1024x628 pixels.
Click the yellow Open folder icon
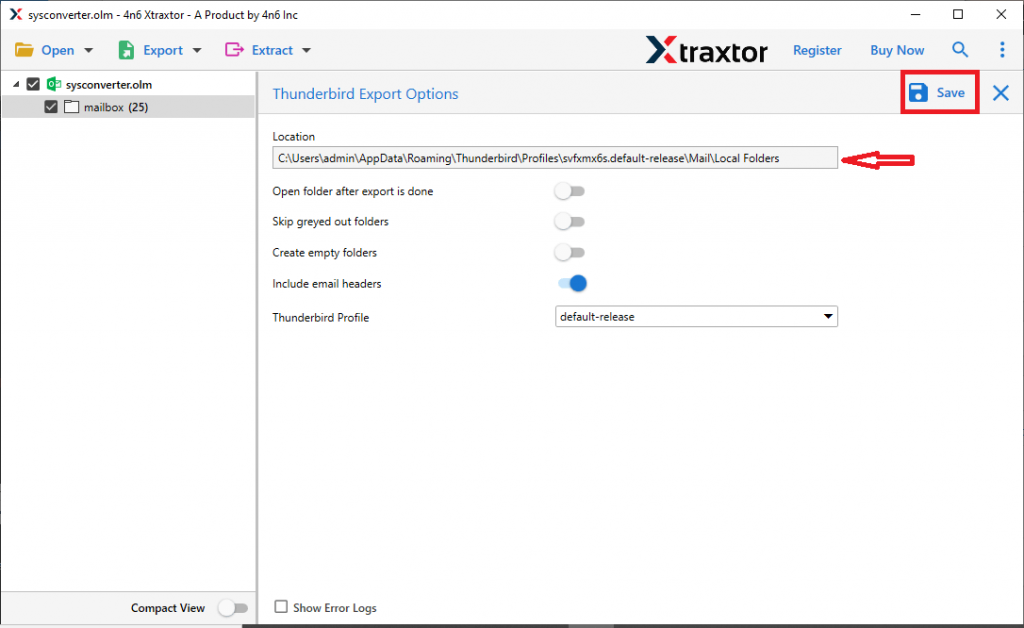(x=25, y=49)
